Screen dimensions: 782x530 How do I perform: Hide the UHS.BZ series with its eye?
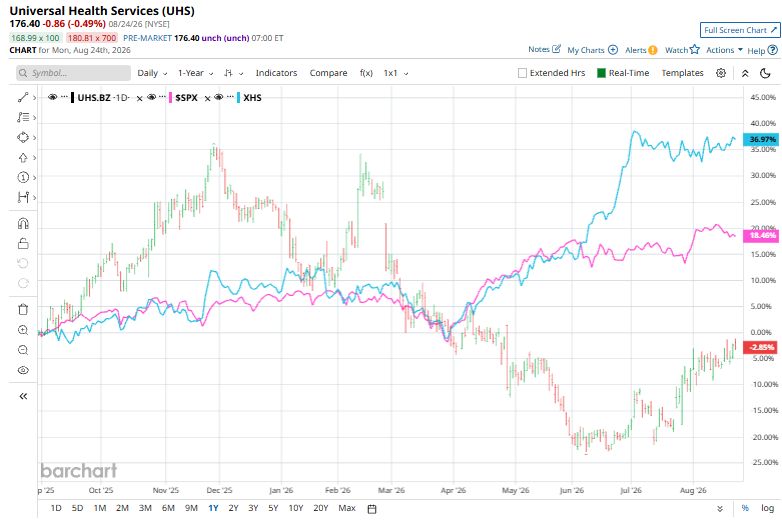click(x=52, y=97)
